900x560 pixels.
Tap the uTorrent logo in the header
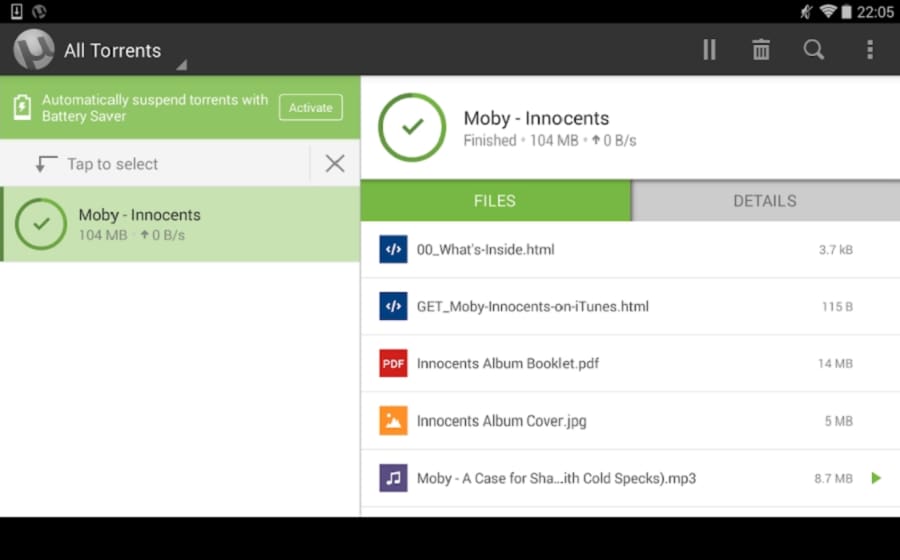coord(34,50)
